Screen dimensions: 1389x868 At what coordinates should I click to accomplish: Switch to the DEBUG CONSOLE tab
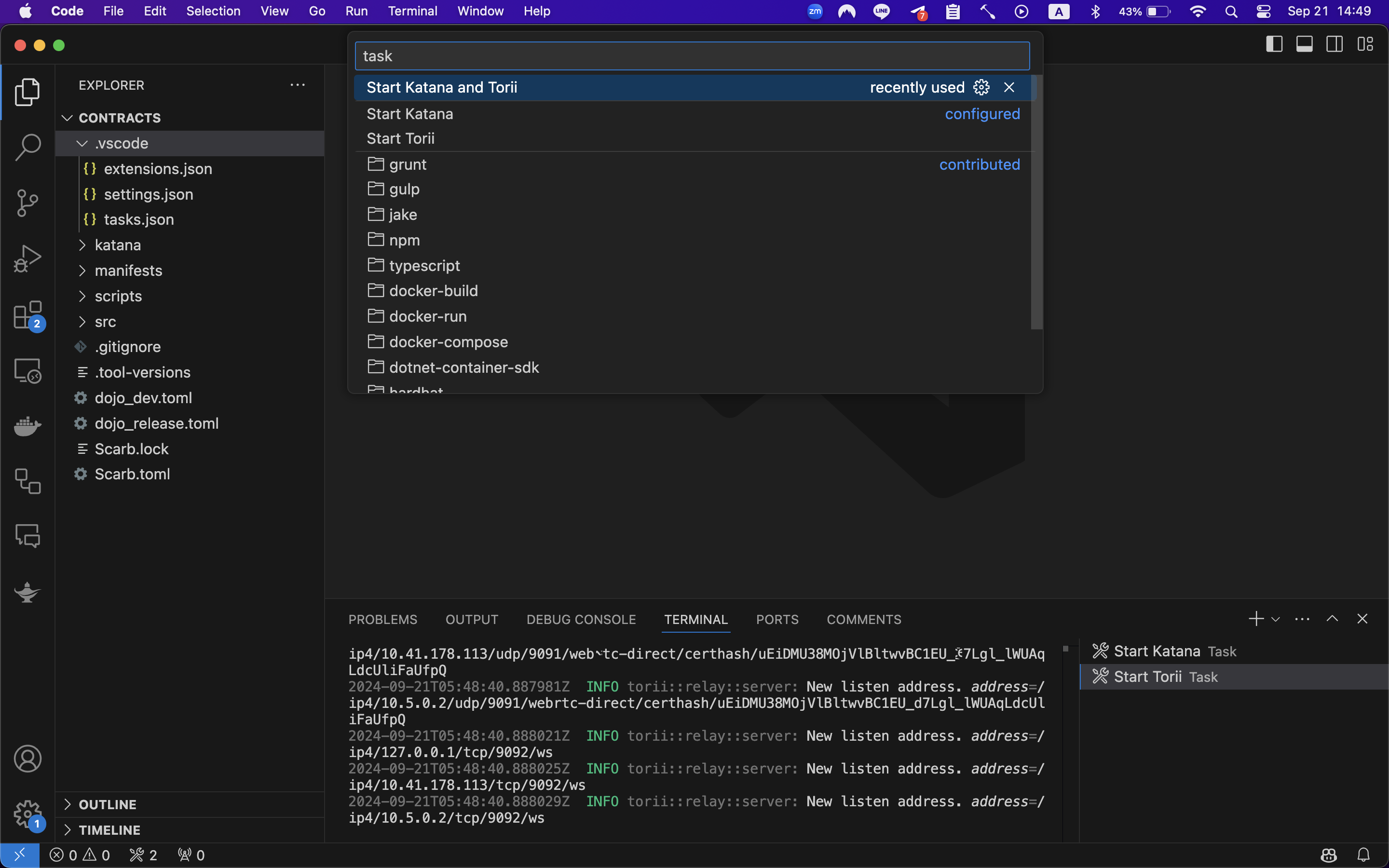click(581, 620)
